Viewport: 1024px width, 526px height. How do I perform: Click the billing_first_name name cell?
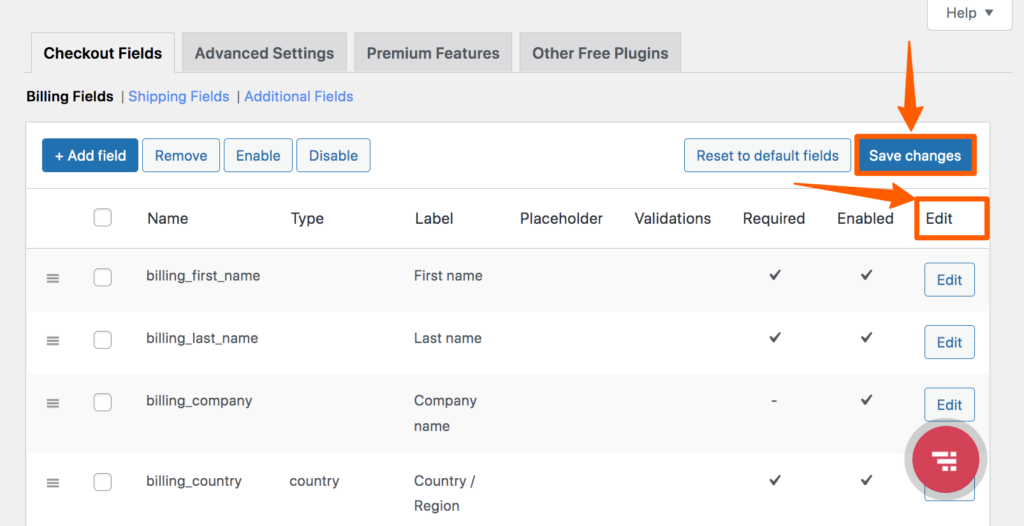(x=203, y=276)
